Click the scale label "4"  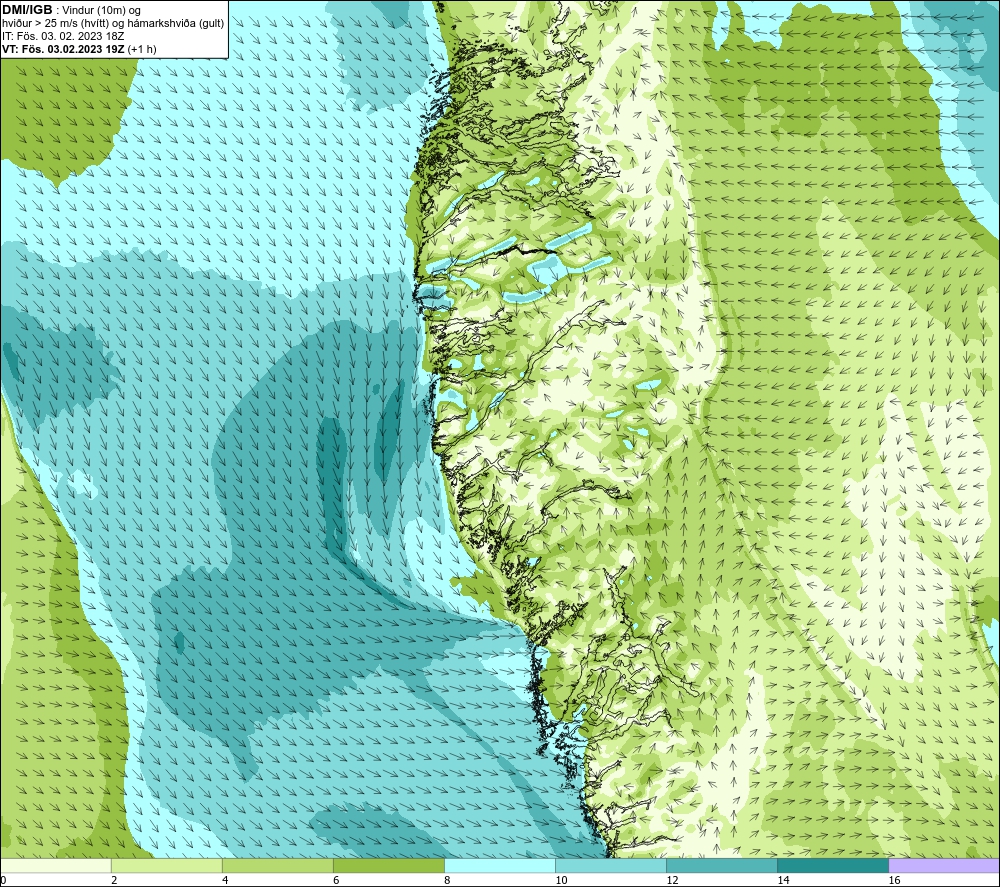tap(225, 881)
